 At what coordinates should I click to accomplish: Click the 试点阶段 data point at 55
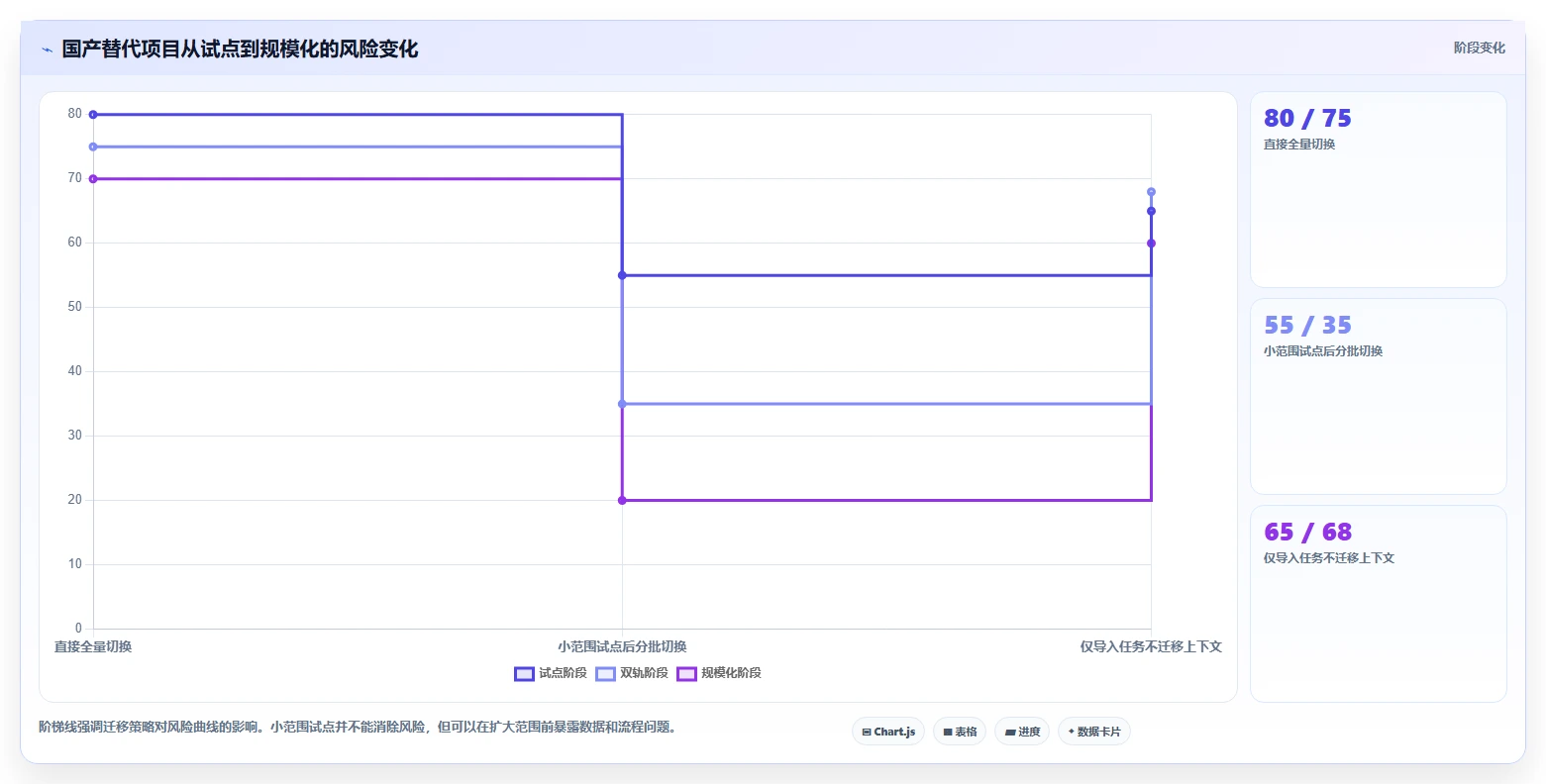tap(622, 275)
